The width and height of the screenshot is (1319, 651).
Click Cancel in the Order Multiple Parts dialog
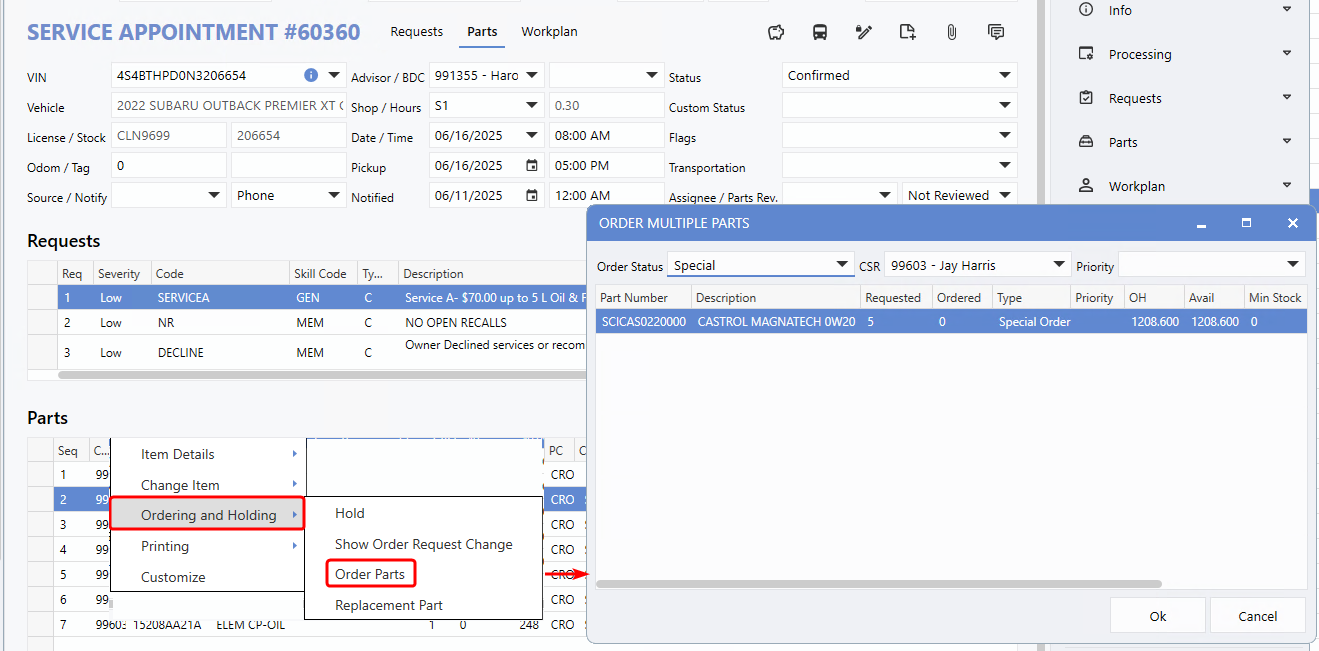coord(1257,616)
